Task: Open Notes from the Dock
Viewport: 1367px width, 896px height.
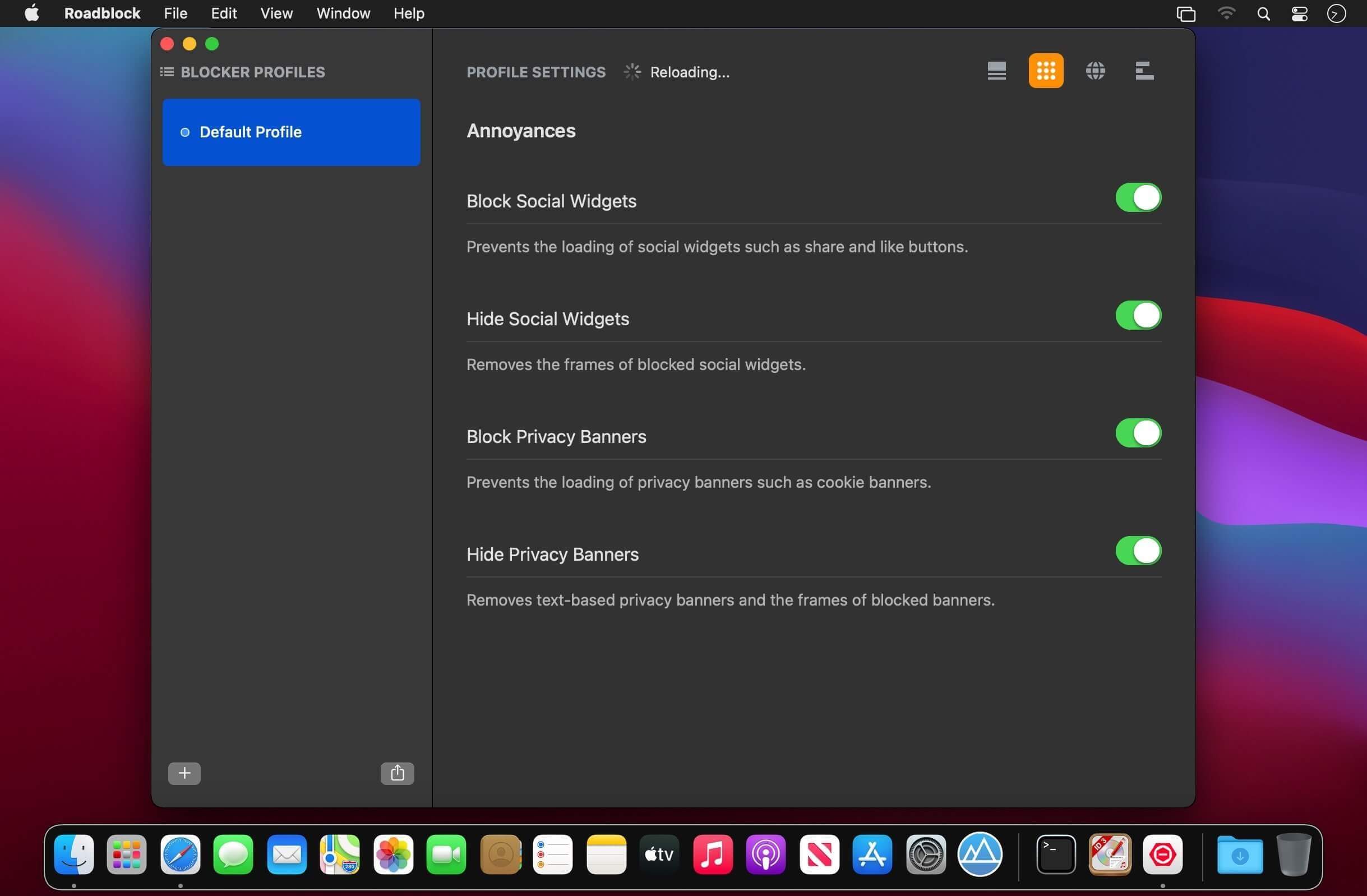Action: 606,854
